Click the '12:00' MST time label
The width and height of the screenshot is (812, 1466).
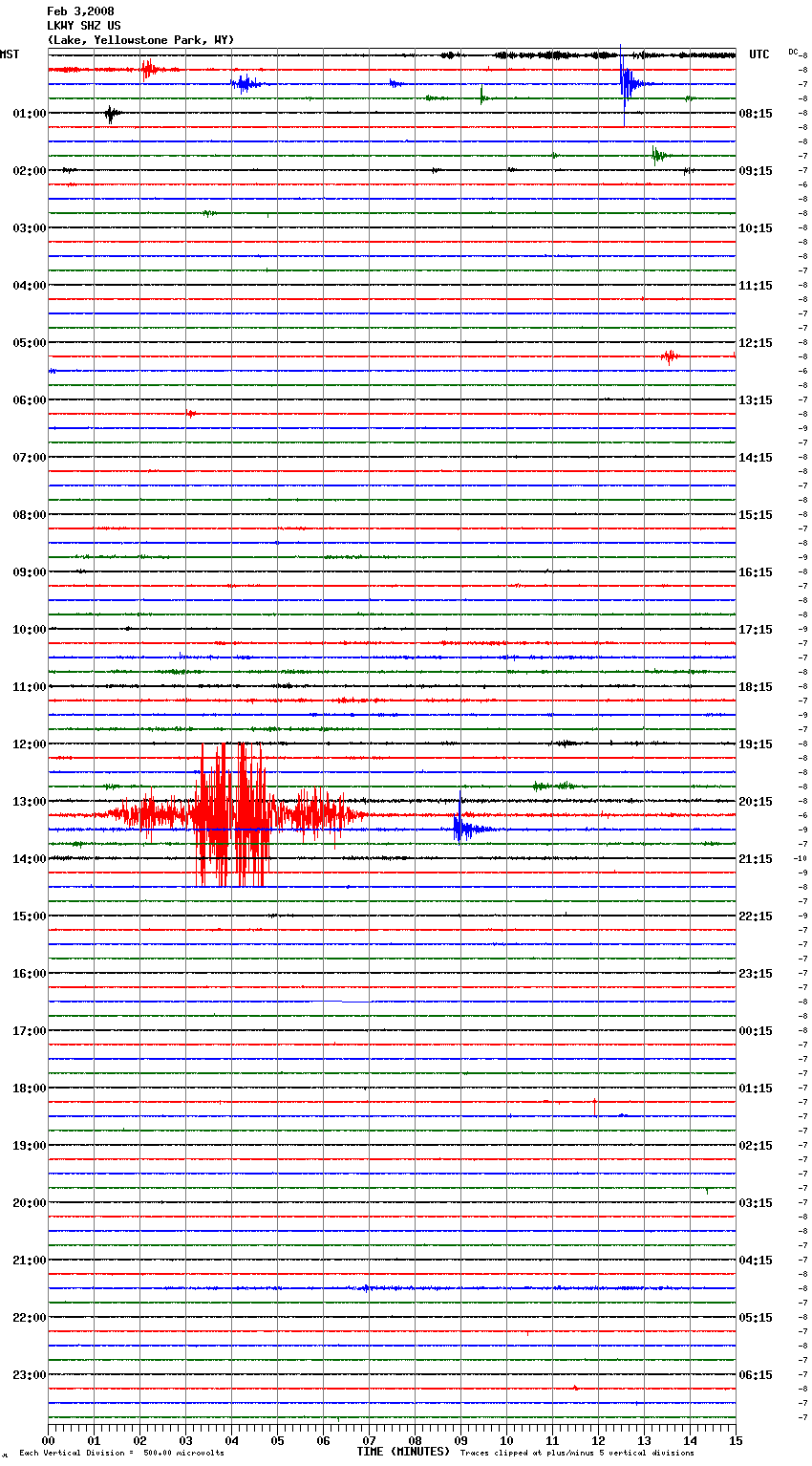(30, 744)
